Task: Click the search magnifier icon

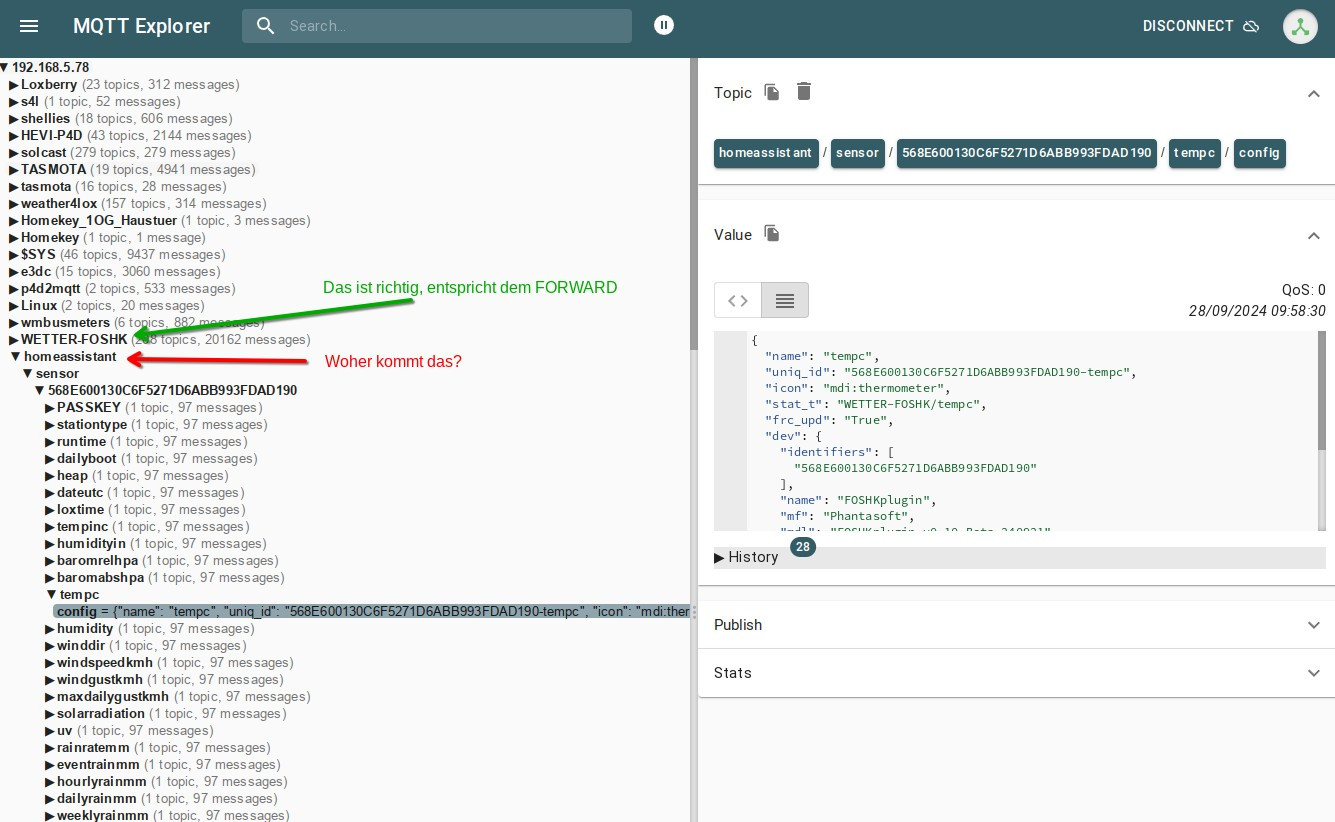Action: point(266,26)
